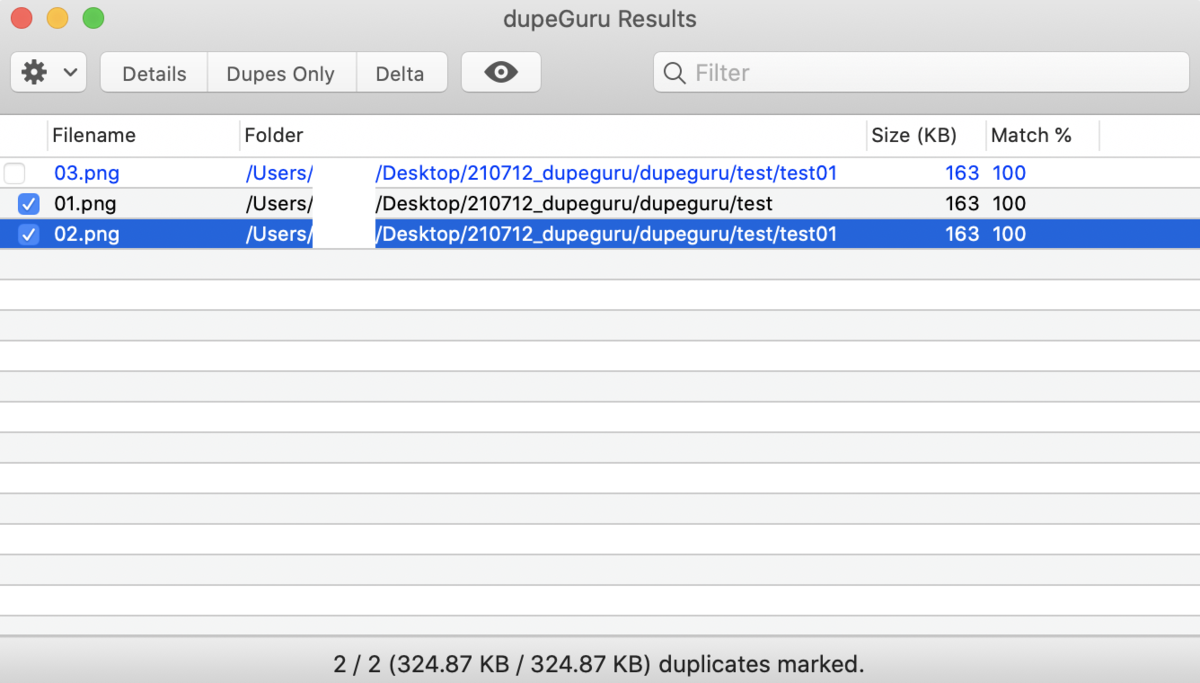This screenshot has height=683, width=1200.
Task: Select the 02.png filename
Action: tap(87, 234)
